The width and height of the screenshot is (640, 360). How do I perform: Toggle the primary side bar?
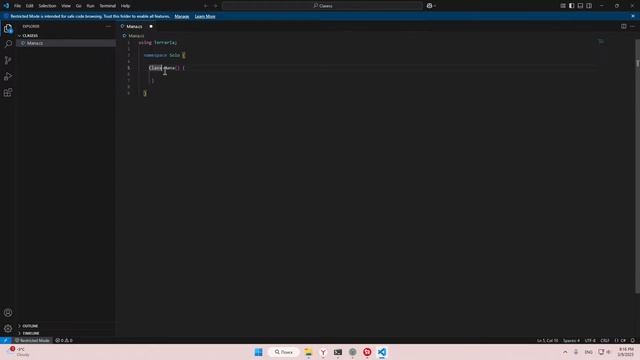tap(571, 6)
